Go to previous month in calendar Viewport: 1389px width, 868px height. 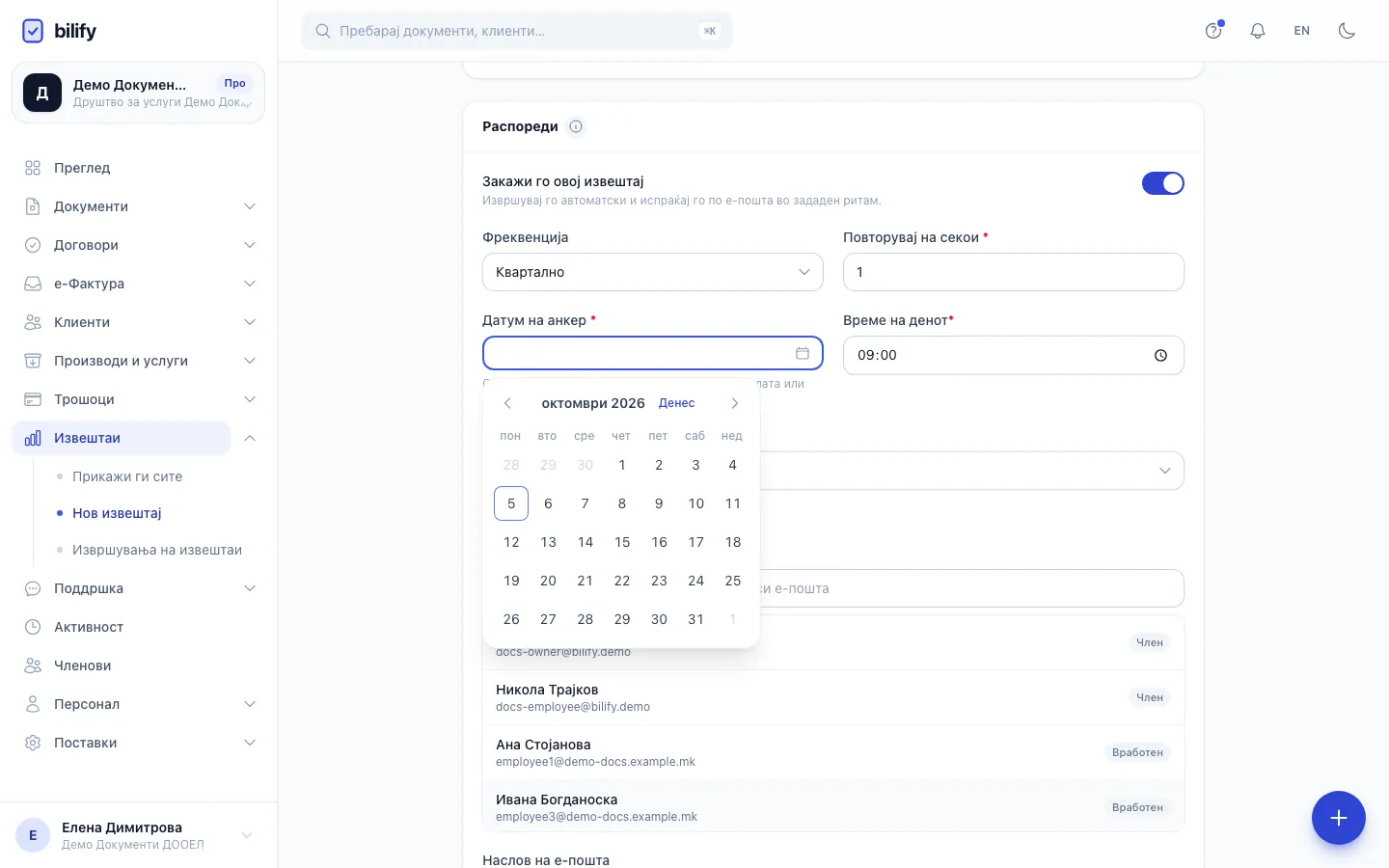pos(507,403)
